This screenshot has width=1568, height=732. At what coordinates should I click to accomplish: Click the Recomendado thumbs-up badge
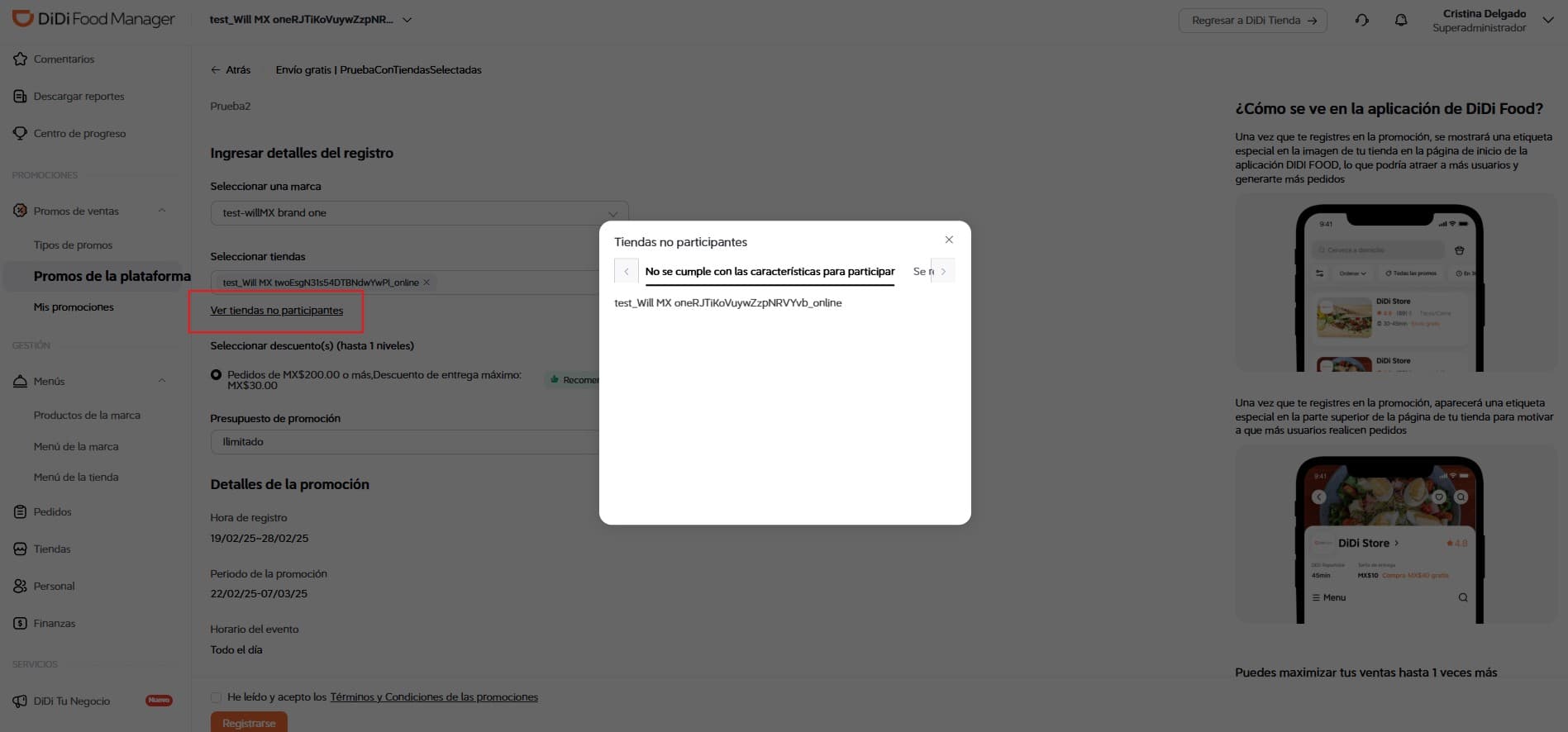tap(573, 380)
